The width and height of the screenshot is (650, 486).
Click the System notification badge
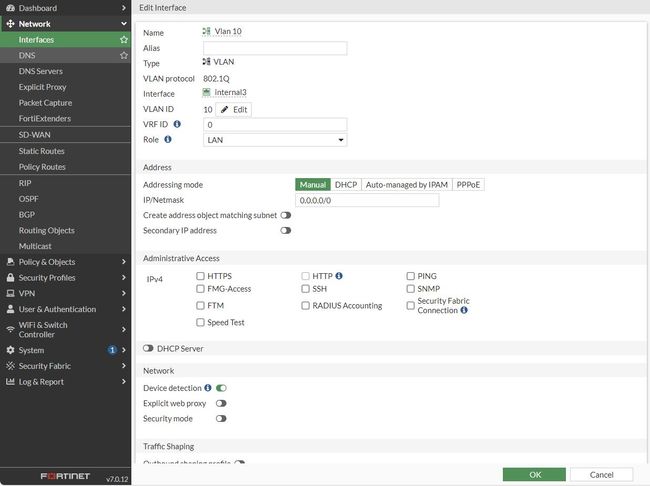coord(112,350)
